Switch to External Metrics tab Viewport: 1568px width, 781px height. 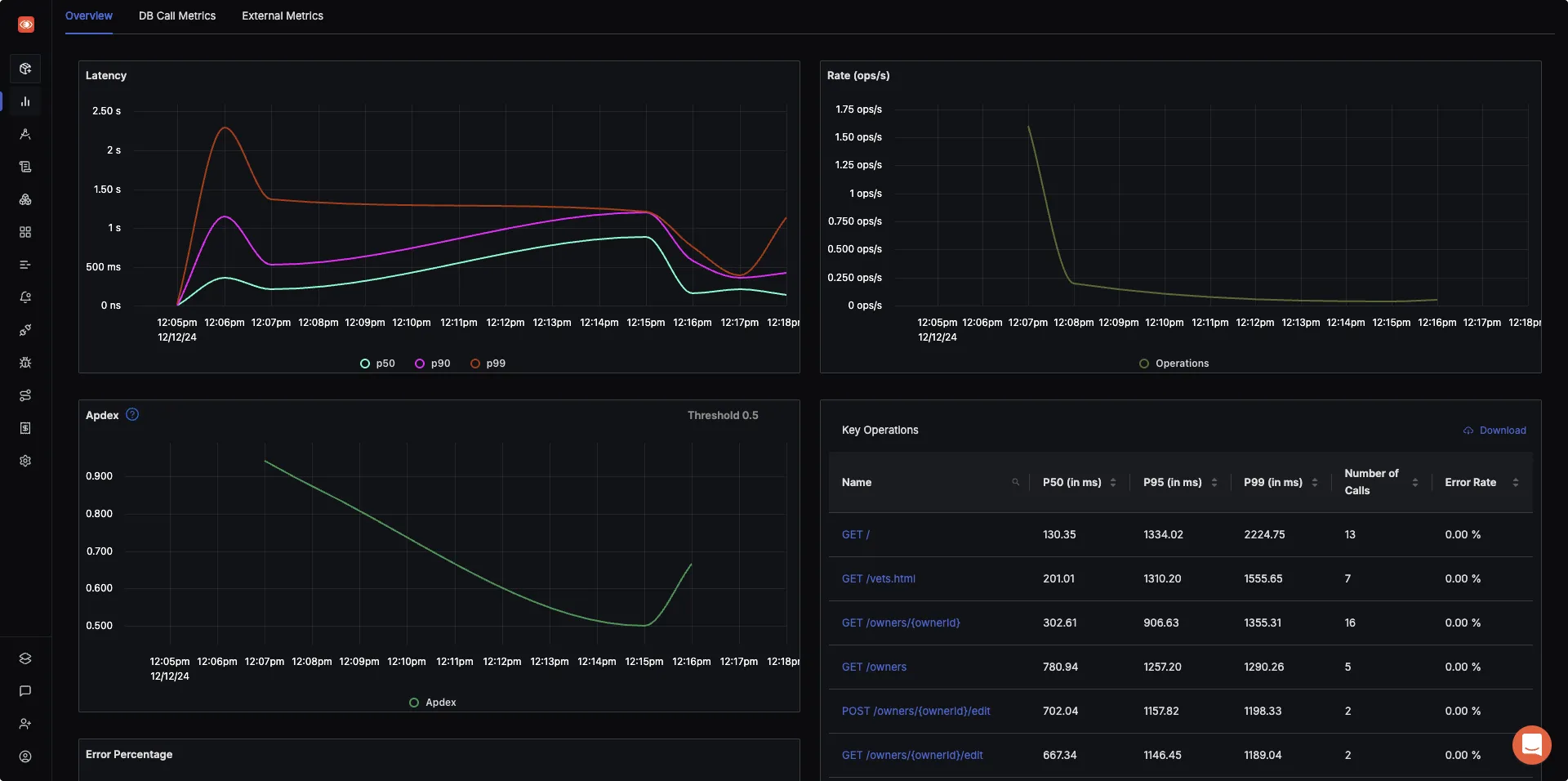click(283, 16)
